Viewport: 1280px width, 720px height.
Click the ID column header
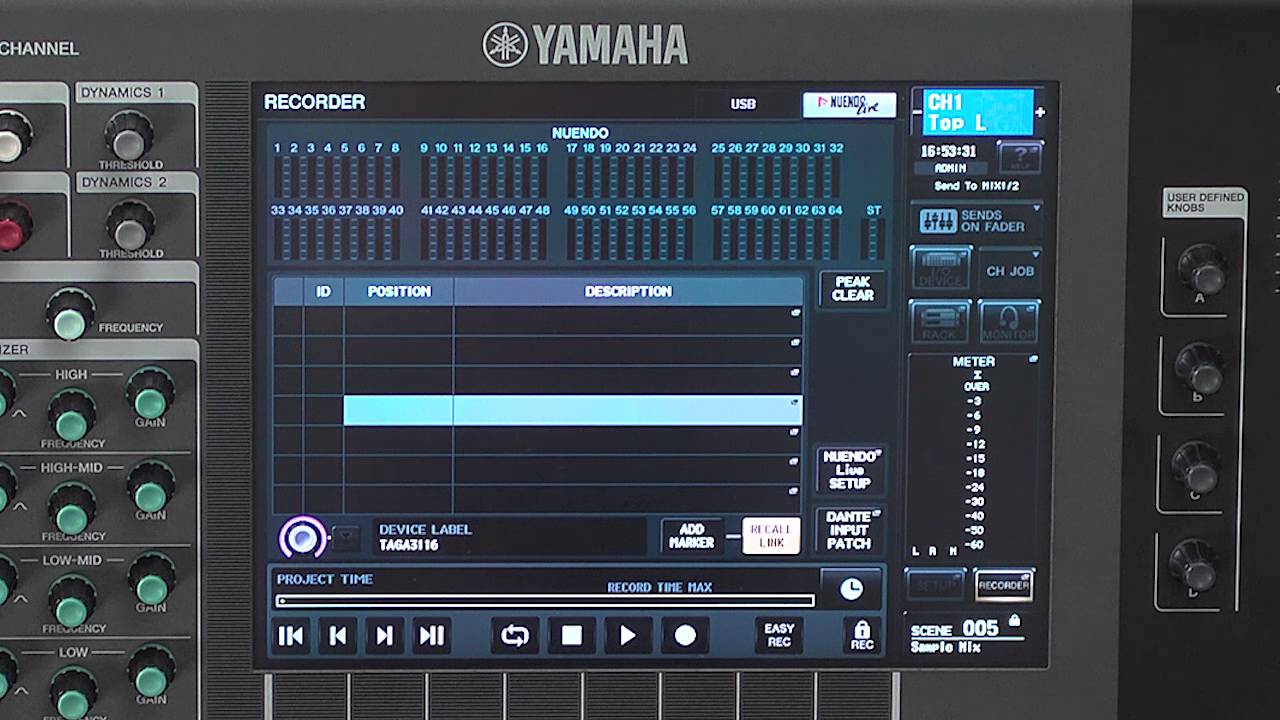click(x=323, y=292)
